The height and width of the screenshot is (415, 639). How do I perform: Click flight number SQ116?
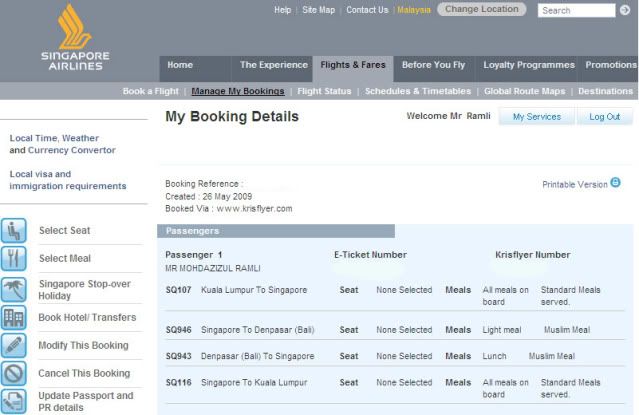[178, 383]
